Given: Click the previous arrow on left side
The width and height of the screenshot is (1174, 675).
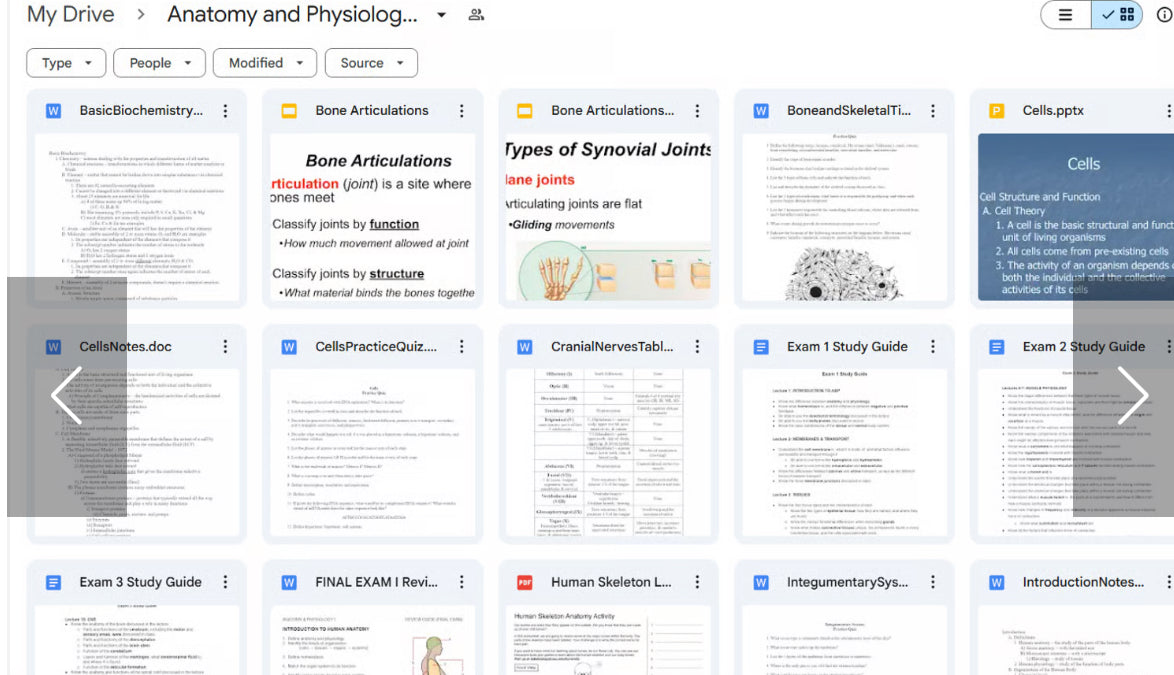Looking at the screenshot, I should point(66,396).
